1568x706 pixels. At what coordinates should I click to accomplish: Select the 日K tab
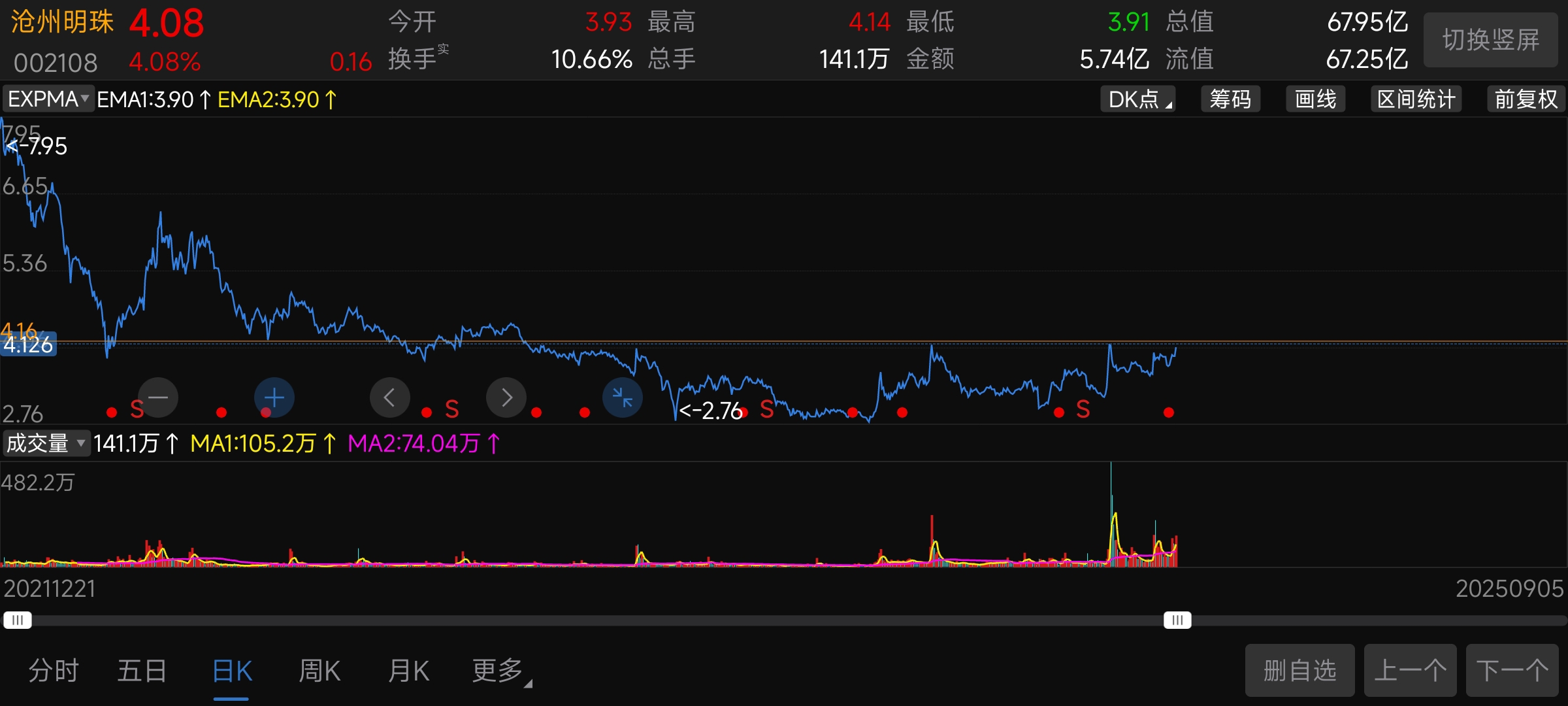[232, 671]
